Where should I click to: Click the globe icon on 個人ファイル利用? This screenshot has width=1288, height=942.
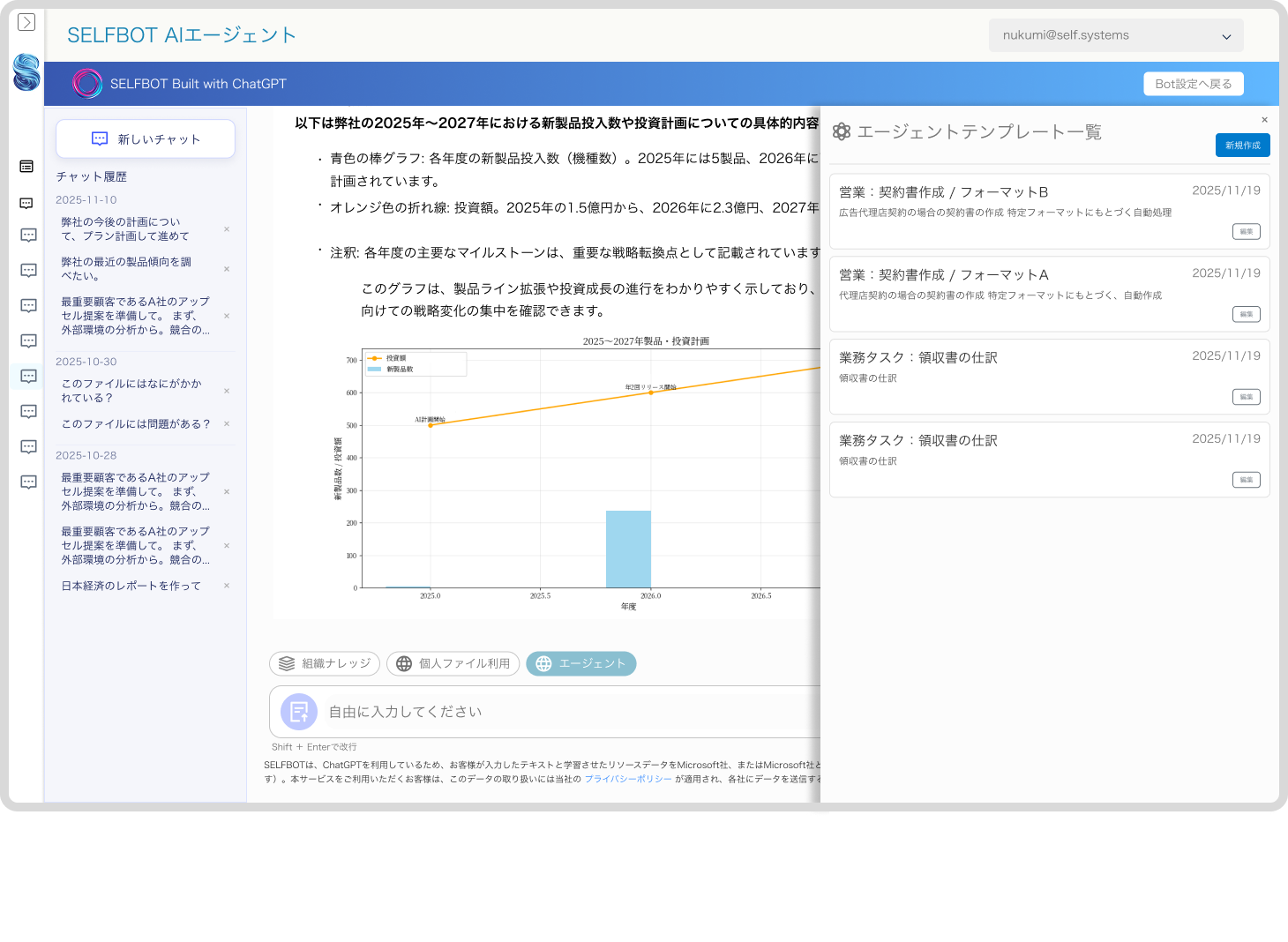(x=403, y=663)
